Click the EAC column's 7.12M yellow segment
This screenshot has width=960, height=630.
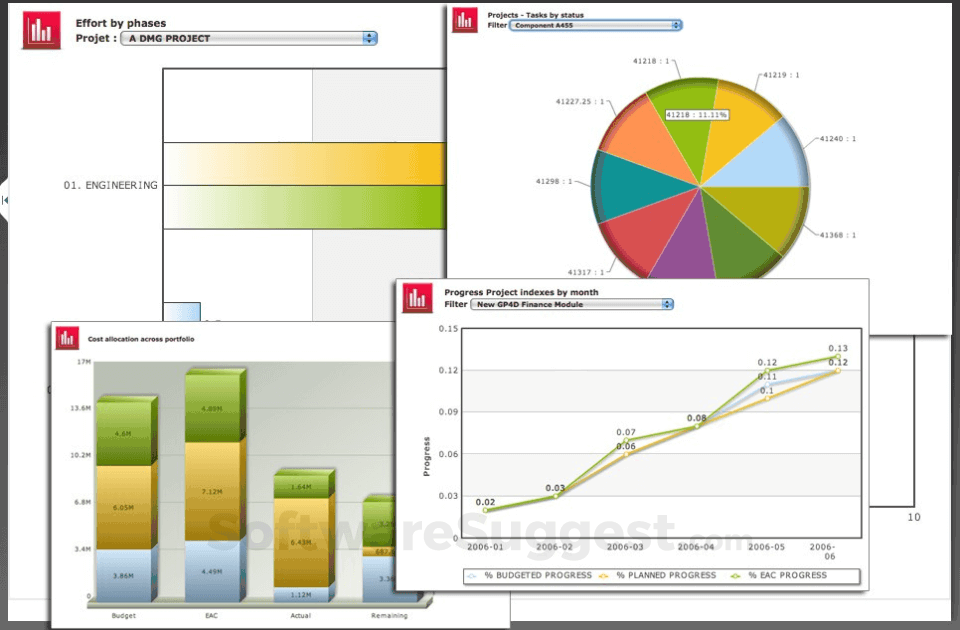point(212,491)
